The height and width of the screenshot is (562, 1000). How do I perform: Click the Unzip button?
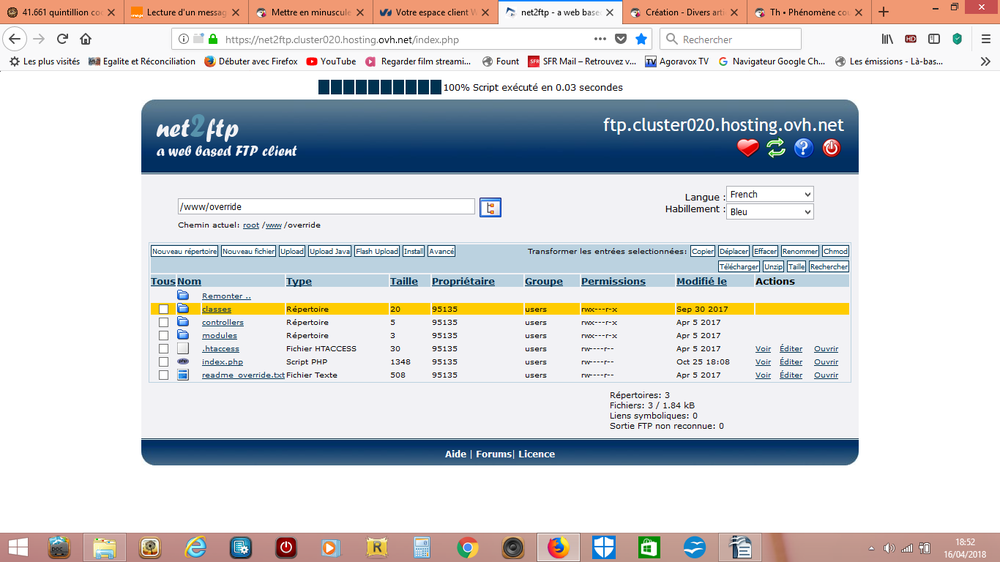773,267
